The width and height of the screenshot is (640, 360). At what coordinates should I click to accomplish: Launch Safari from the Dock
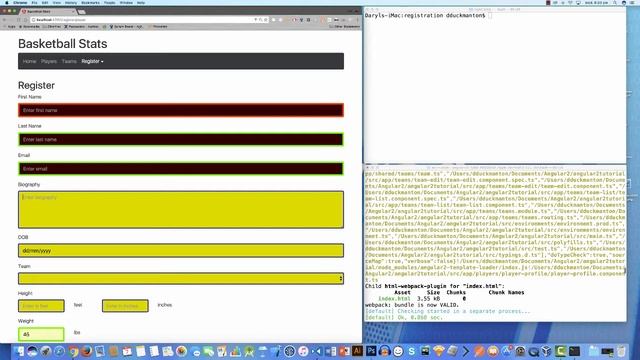tap(60, 351)
